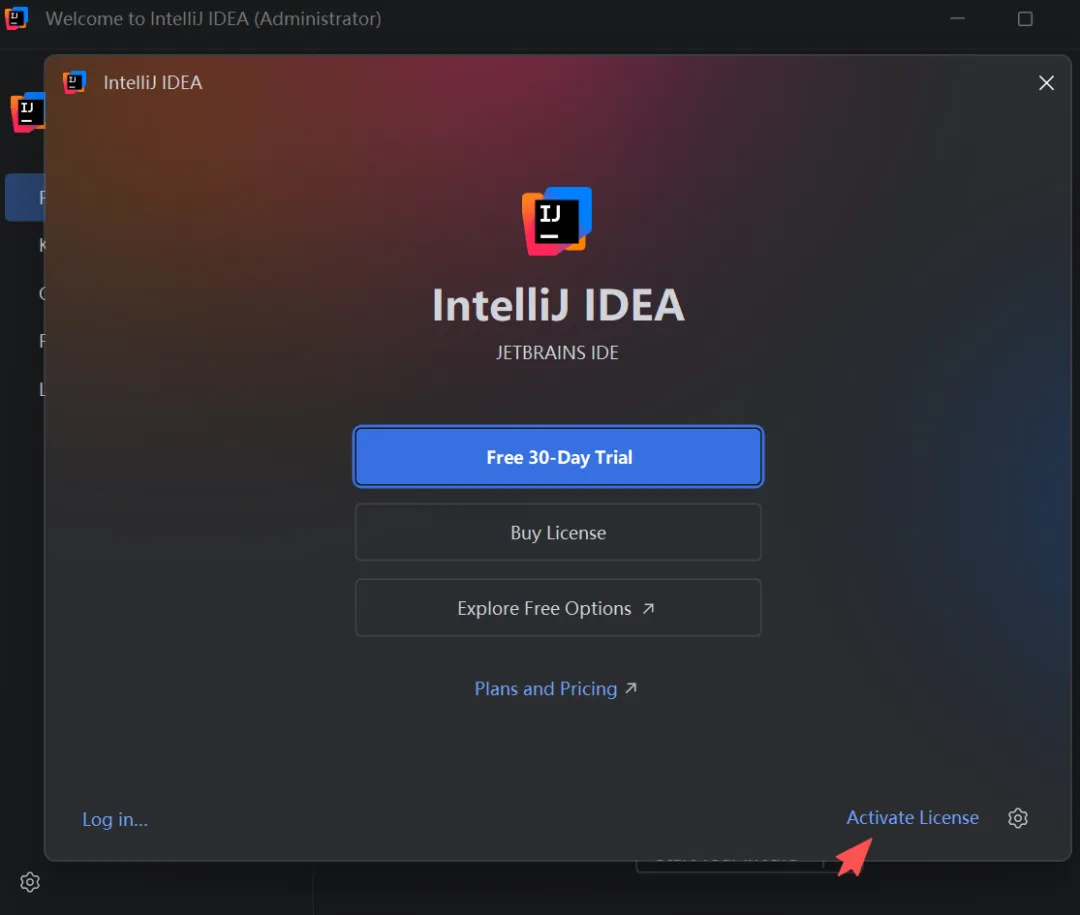1080x915 pixels.
Task: Click the IJ logo in the welcome sidebar
Action: click(x=26, y=112)
